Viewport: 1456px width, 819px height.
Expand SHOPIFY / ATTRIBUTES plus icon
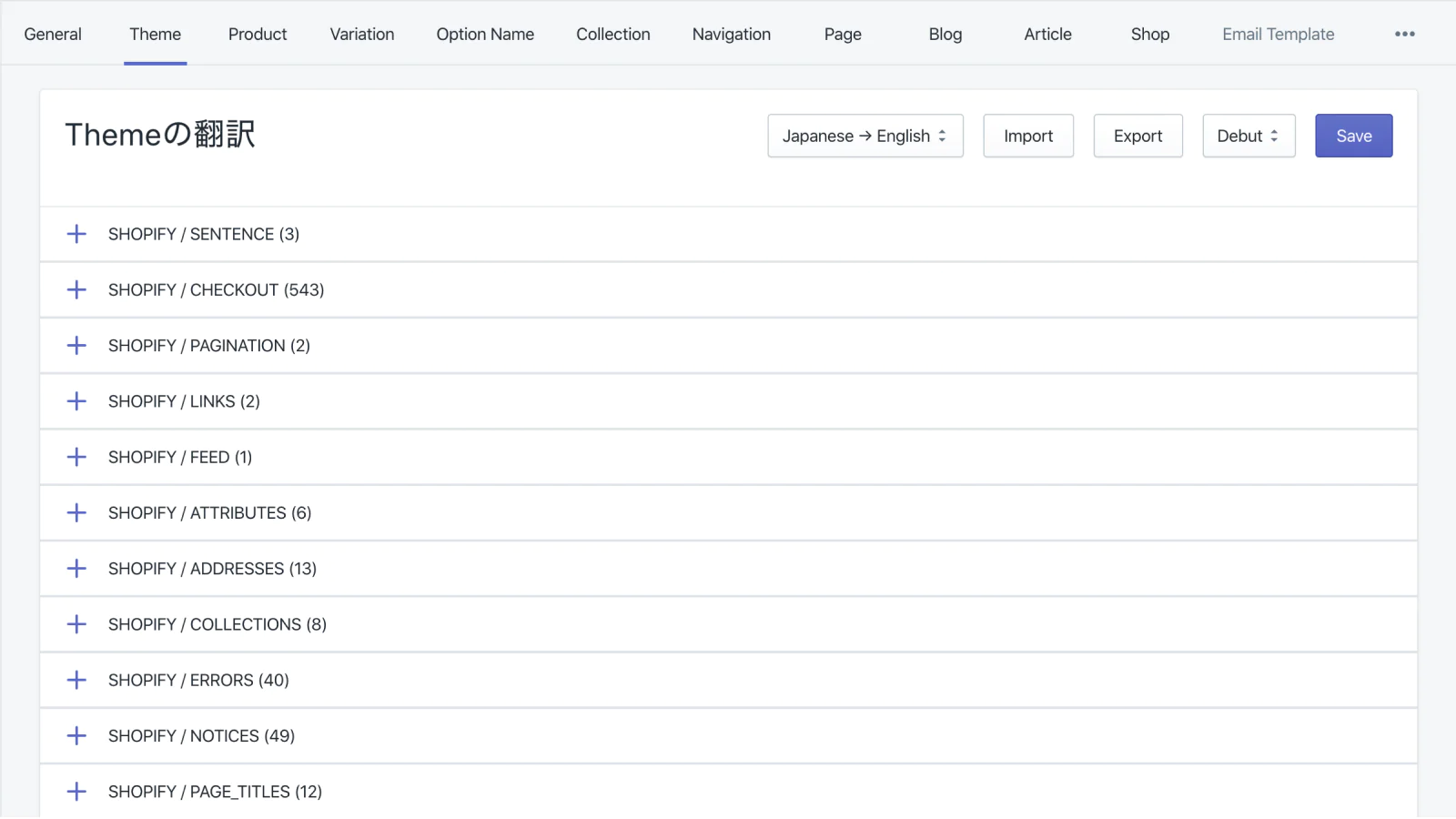pyautogui.click(x=76, y=513)
